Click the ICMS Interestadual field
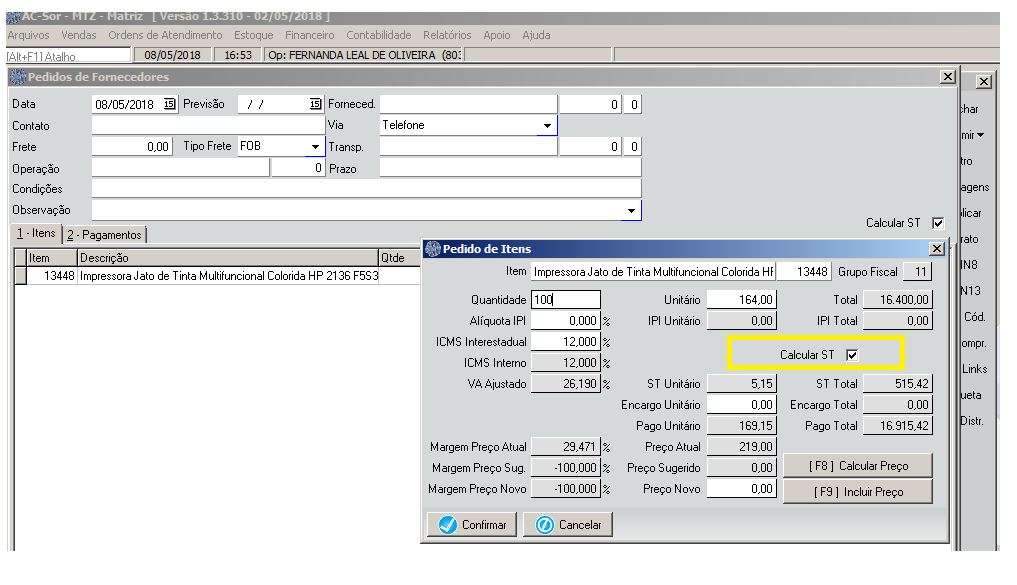This screenshot has width=1017, height=585. [x=566, y=342]
